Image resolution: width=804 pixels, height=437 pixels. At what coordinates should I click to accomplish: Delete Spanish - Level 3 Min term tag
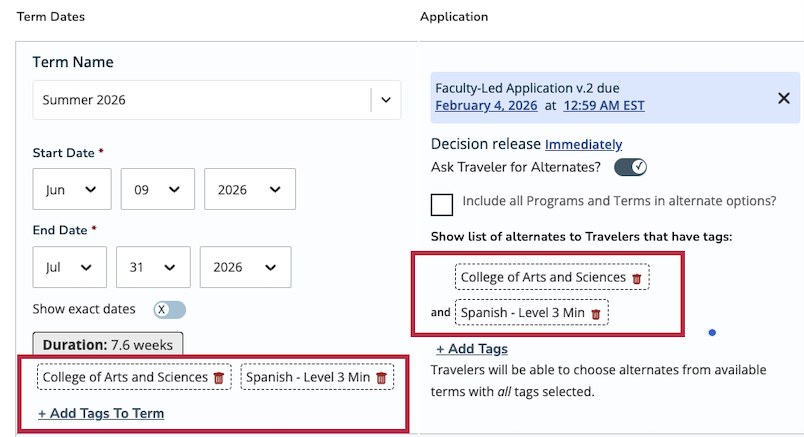click(x=380, y=378)
